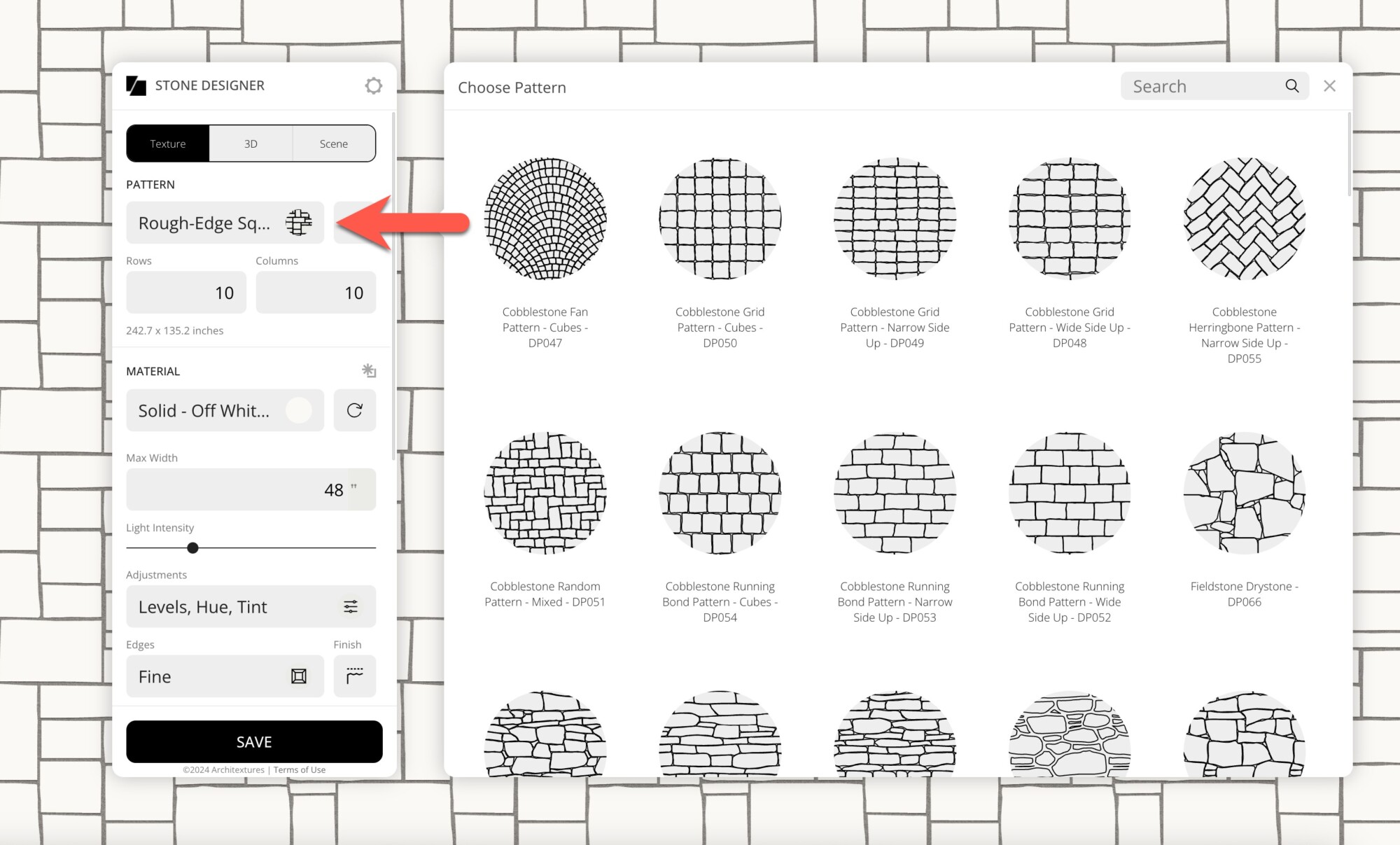The height and width of the screenshot is (845, 1400).
Task: Open the Stone Designer settings gear
Action: (374, 85)
